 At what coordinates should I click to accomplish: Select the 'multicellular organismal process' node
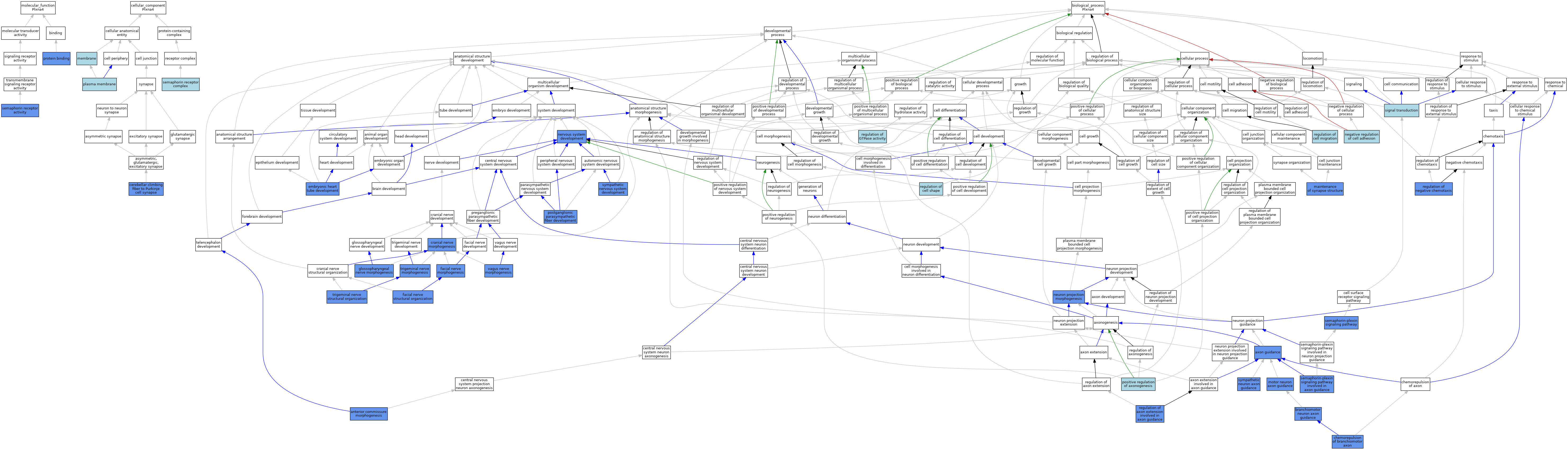click(859, 59)
